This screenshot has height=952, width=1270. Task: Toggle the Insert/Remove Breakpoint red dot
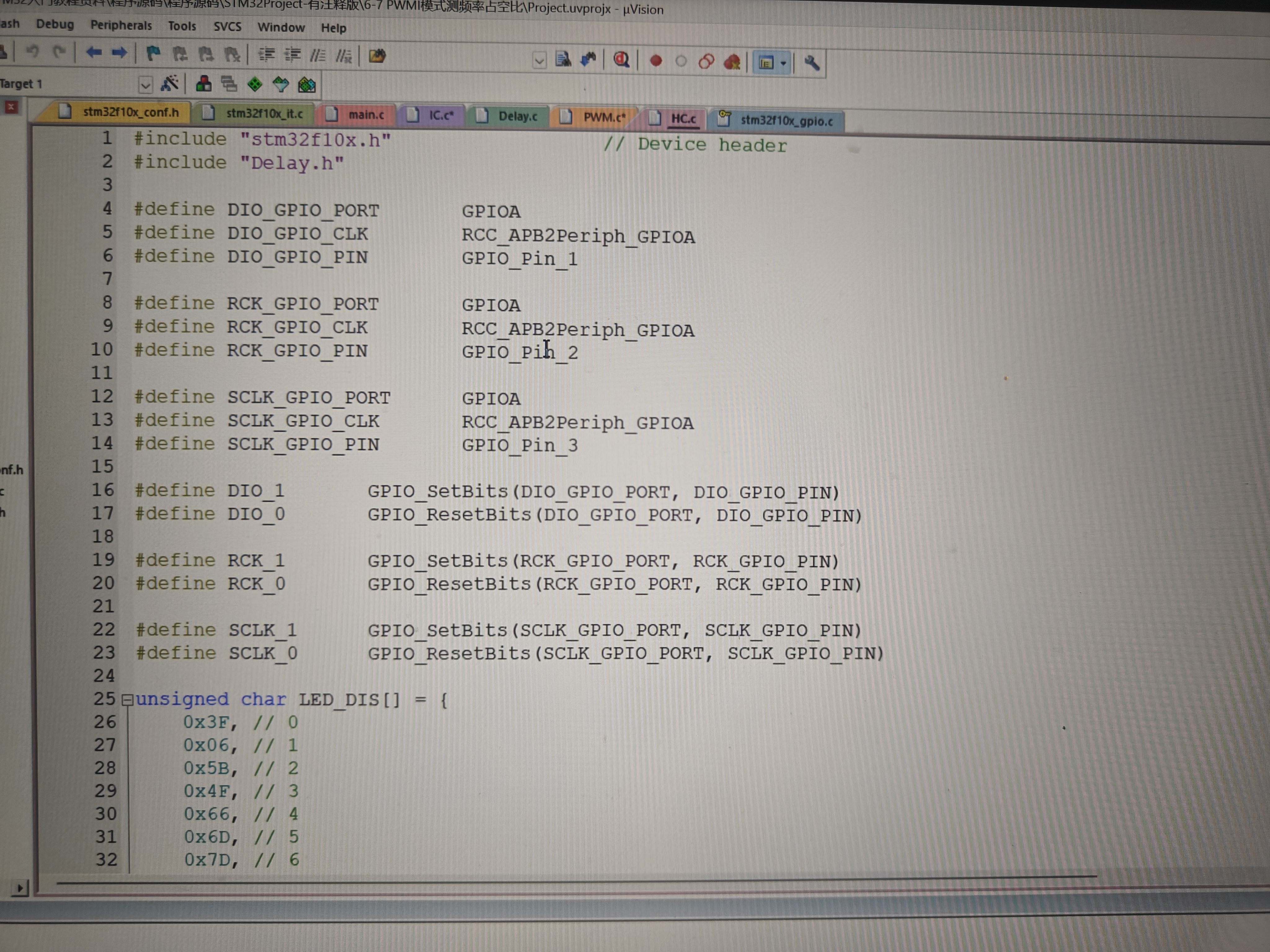point(656,61)
